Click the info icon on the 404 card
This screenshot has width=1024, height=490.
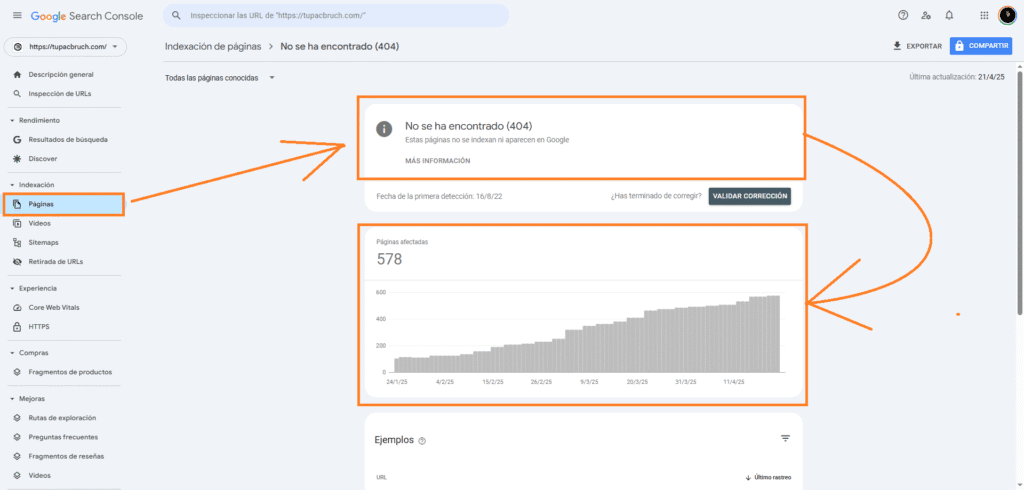coord(384,129)
